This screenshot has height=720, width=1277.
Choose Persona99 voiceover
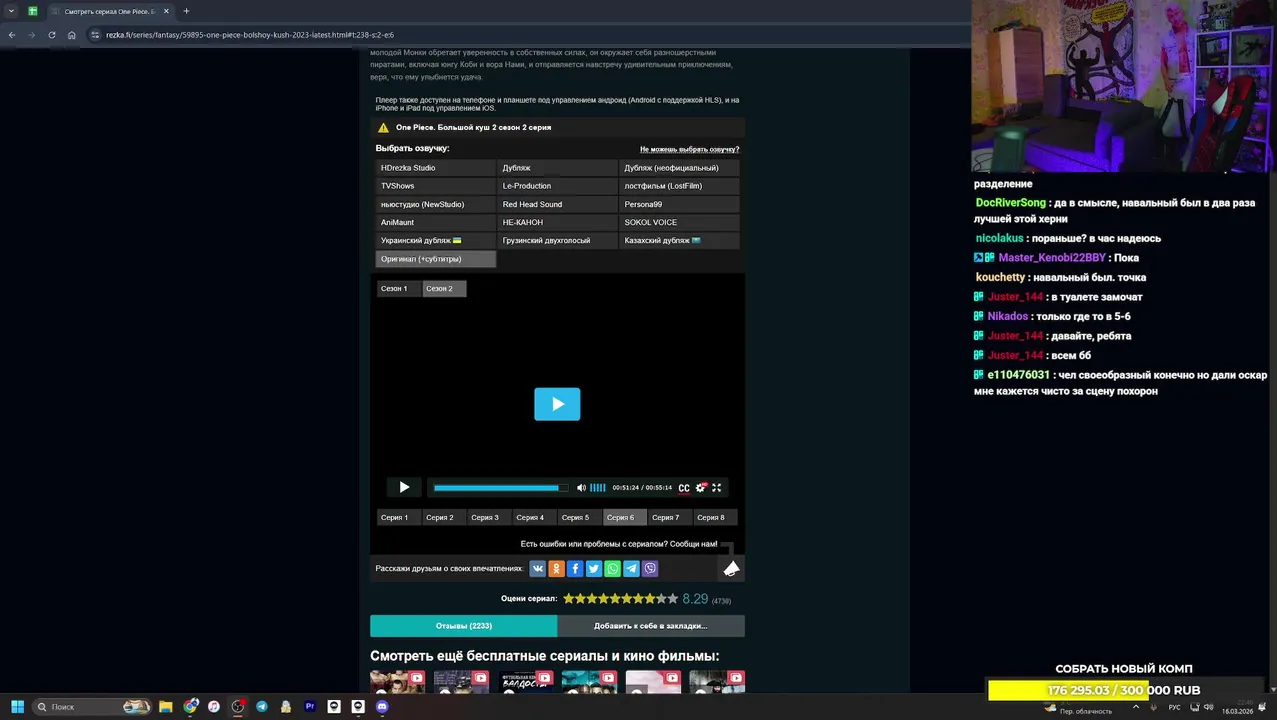(679, 204)
